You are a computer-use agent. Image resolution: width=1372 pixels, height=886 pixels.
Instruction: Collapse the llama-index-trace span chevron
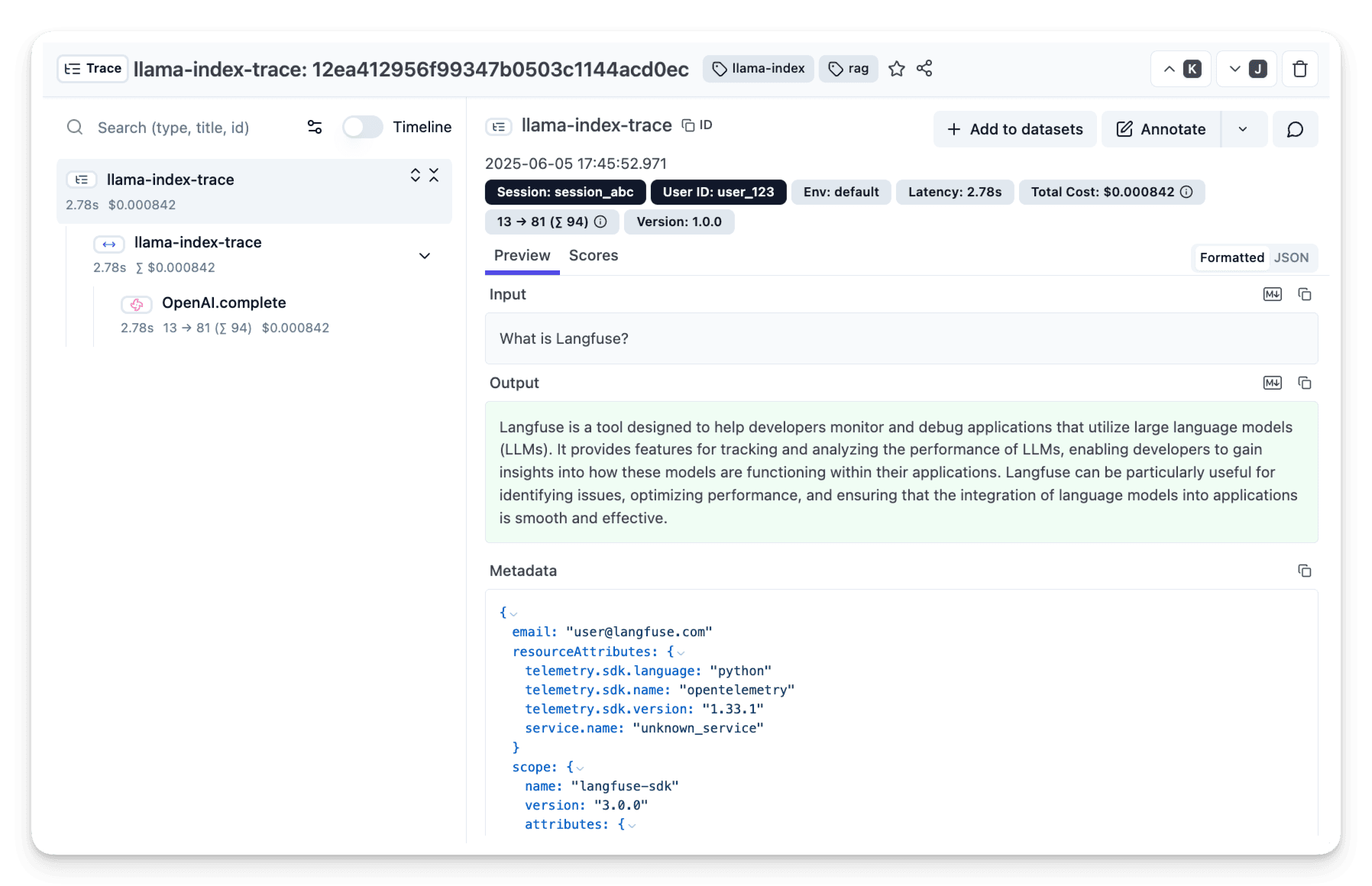pos(425,256)
